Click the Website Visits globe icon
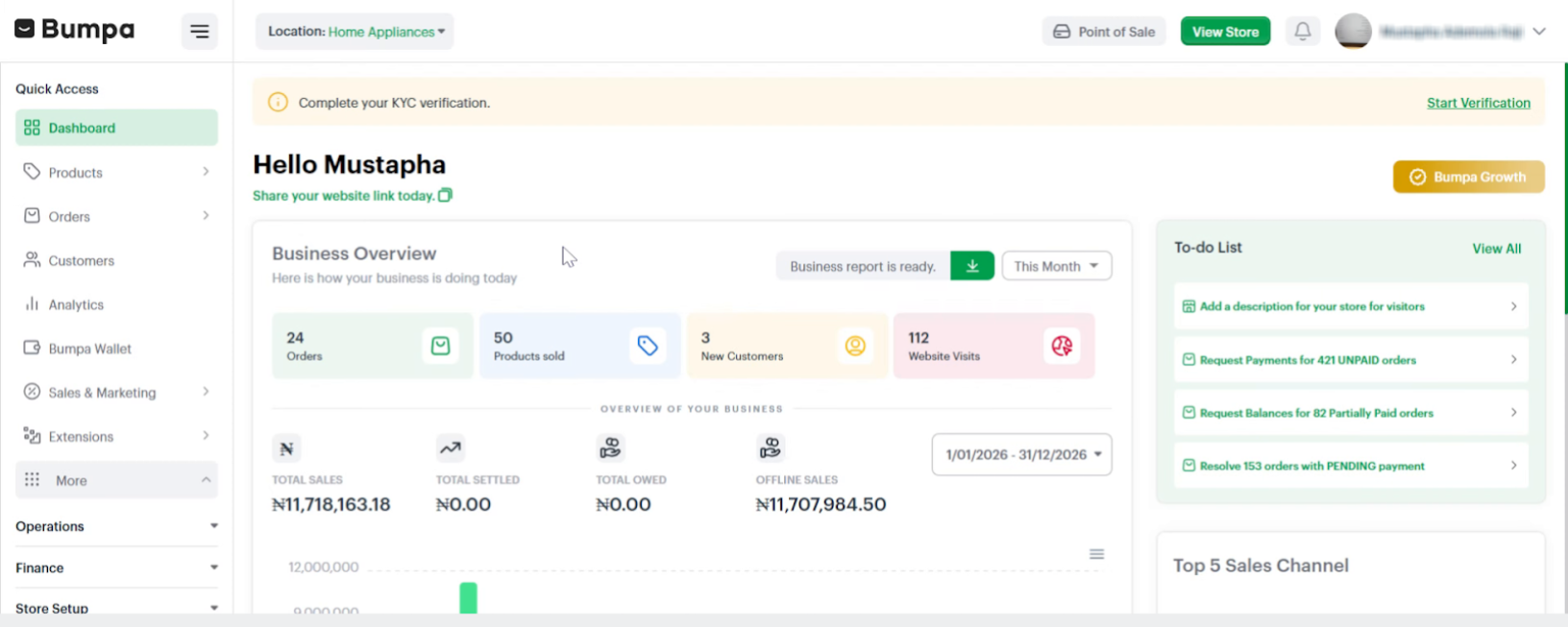This screenshot has height=627, width=1568. click(x=1062, y=346)
